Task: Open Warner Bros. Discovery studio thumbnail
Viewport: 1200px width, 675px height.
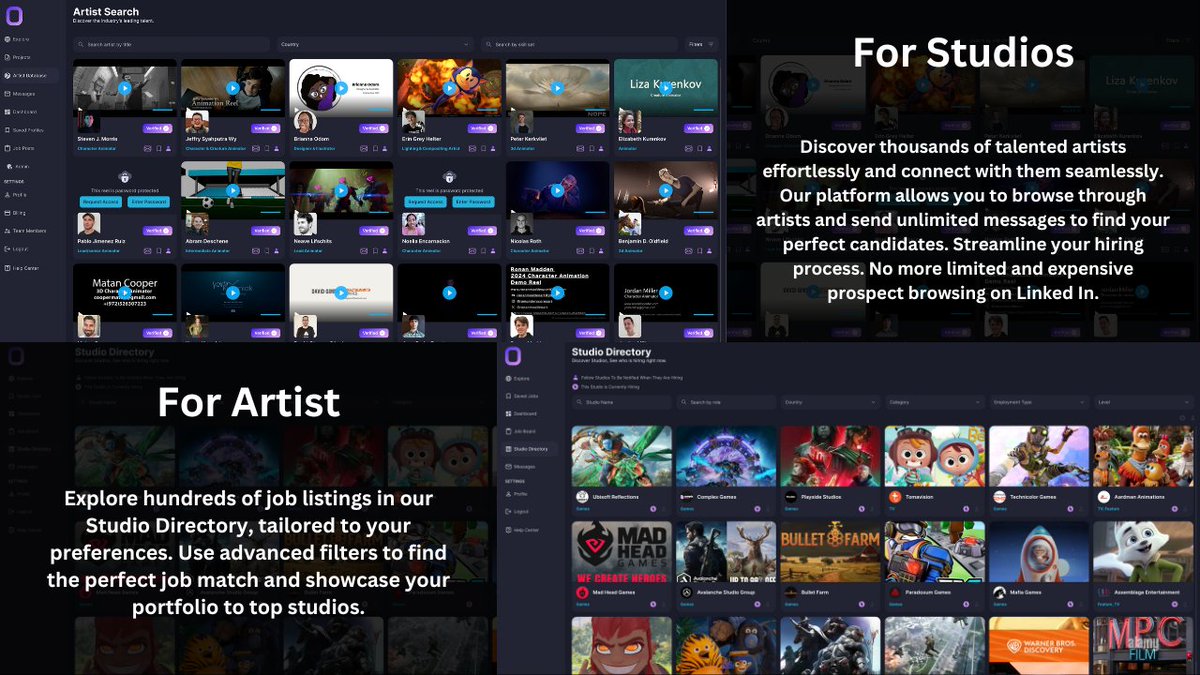Action: tap(1039, 646)
